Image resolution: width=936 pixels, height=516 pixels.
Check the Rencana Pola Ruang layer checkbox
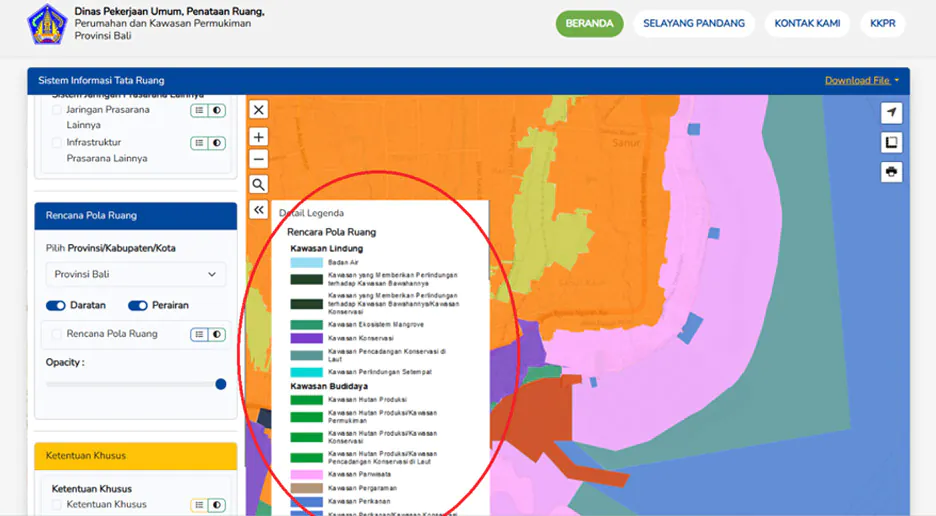57,334
